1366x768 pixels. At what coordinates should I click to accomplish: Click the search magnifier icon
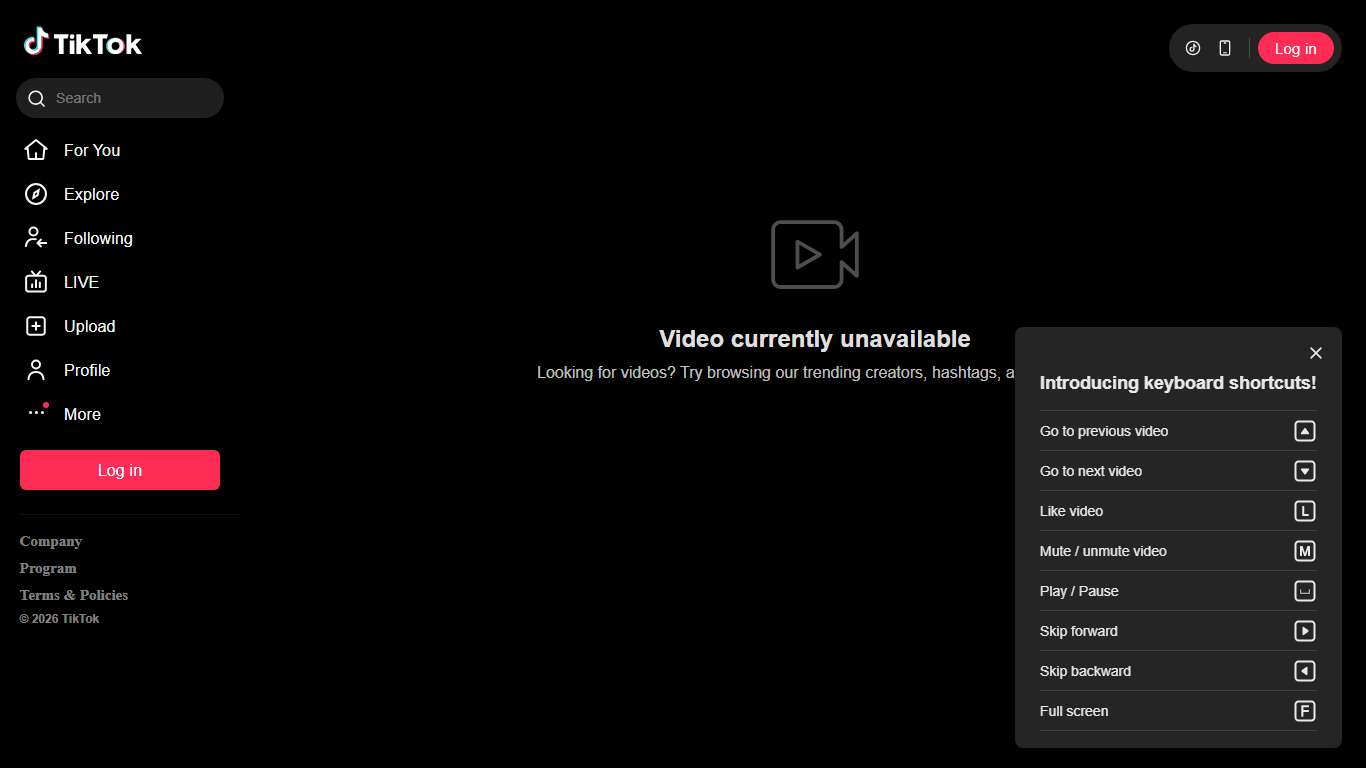[x=37, y=98]
